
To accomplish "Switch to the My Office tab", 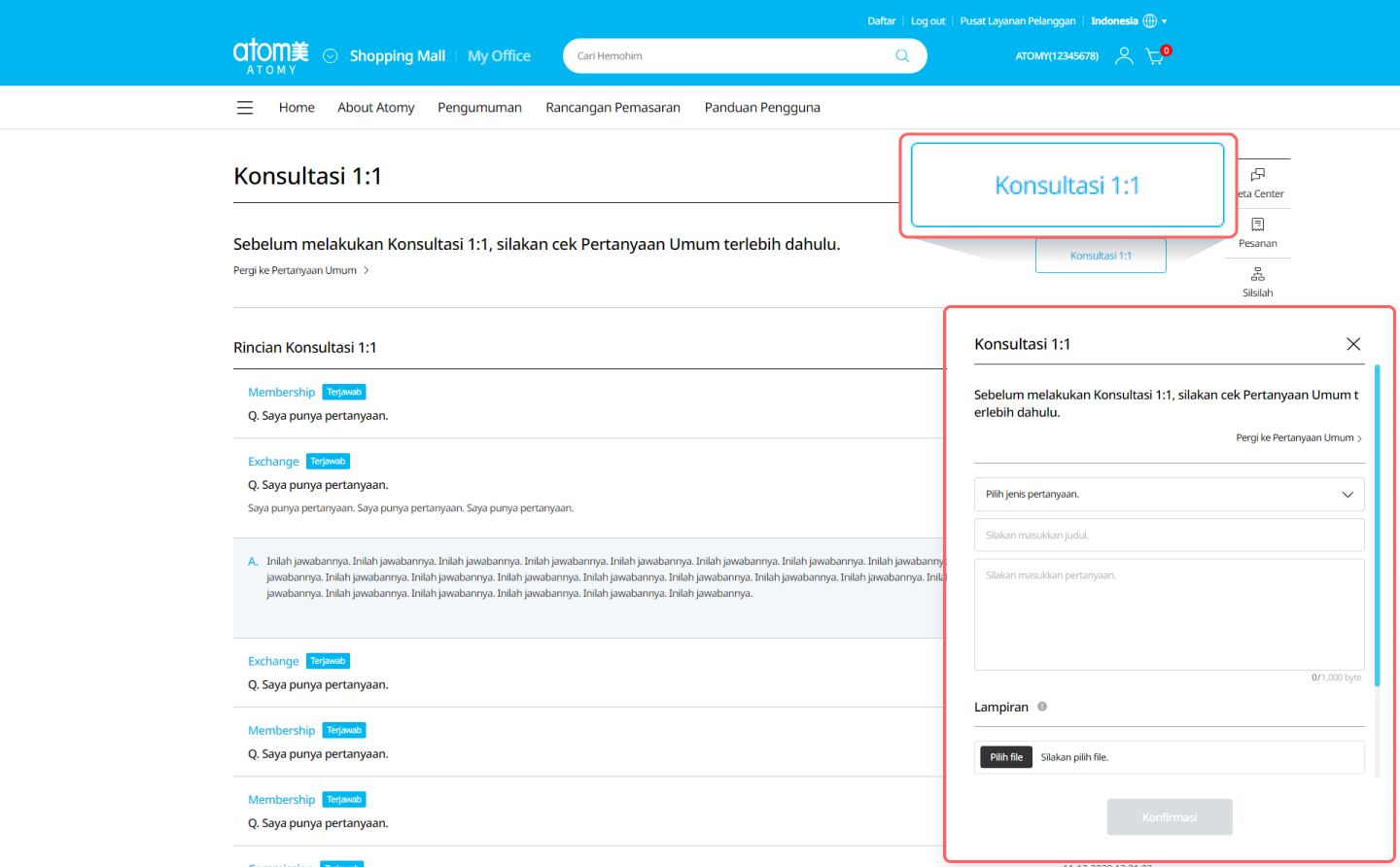I will point(499,56).
